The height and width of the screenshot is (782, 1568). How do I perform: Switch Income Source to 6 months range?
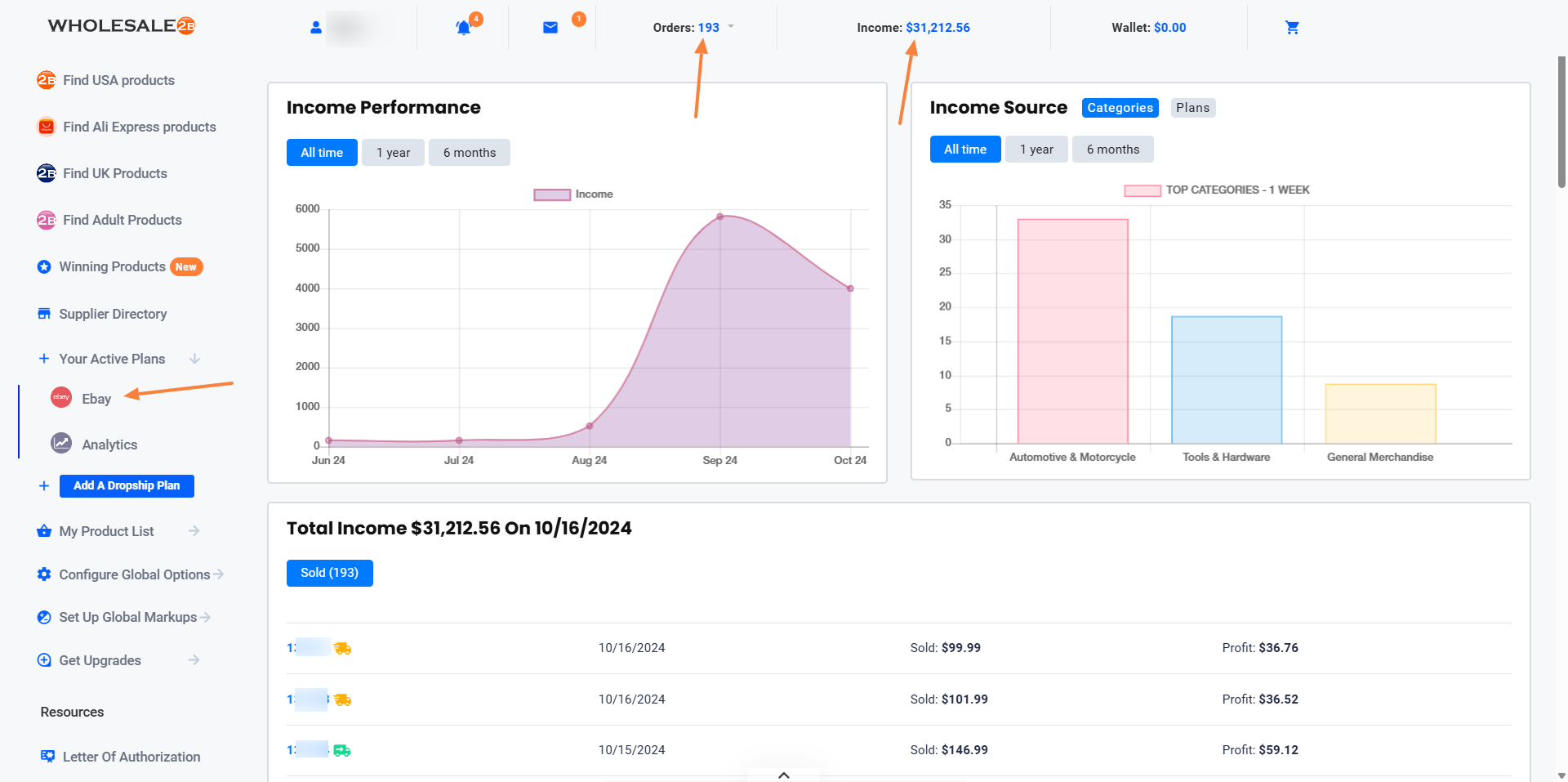(x=1113, y=149)
